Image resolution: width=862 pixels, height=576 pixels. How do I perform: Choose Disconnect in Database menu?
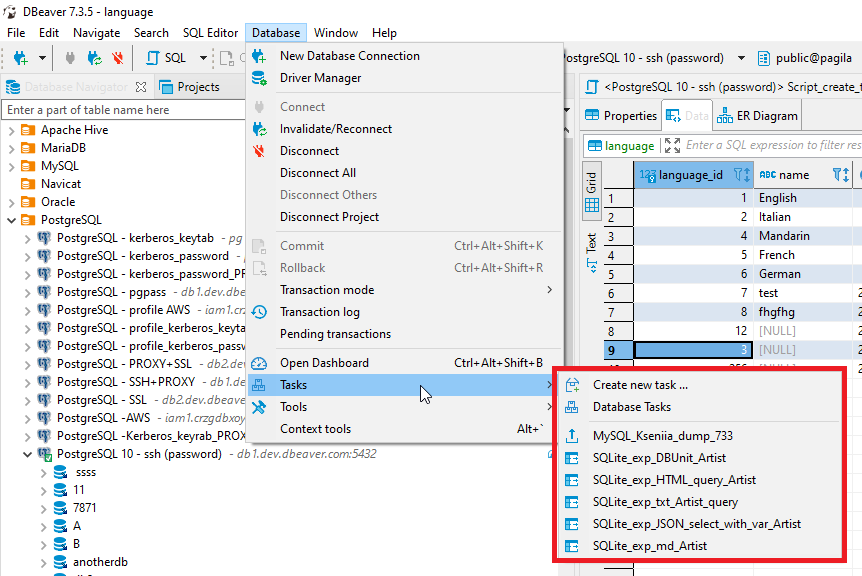405,151
